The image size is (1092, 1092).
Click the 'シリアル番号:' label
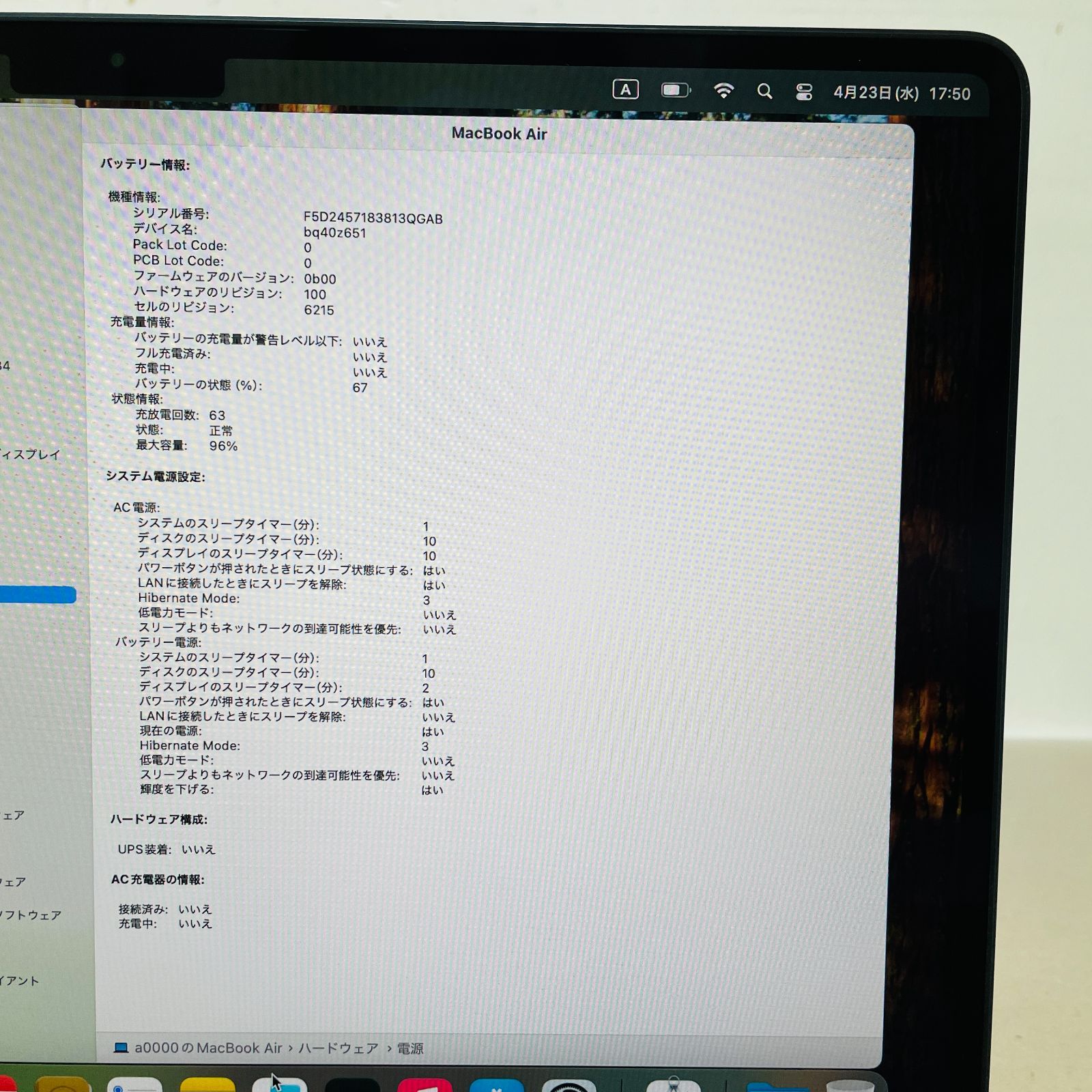point(171,214)
